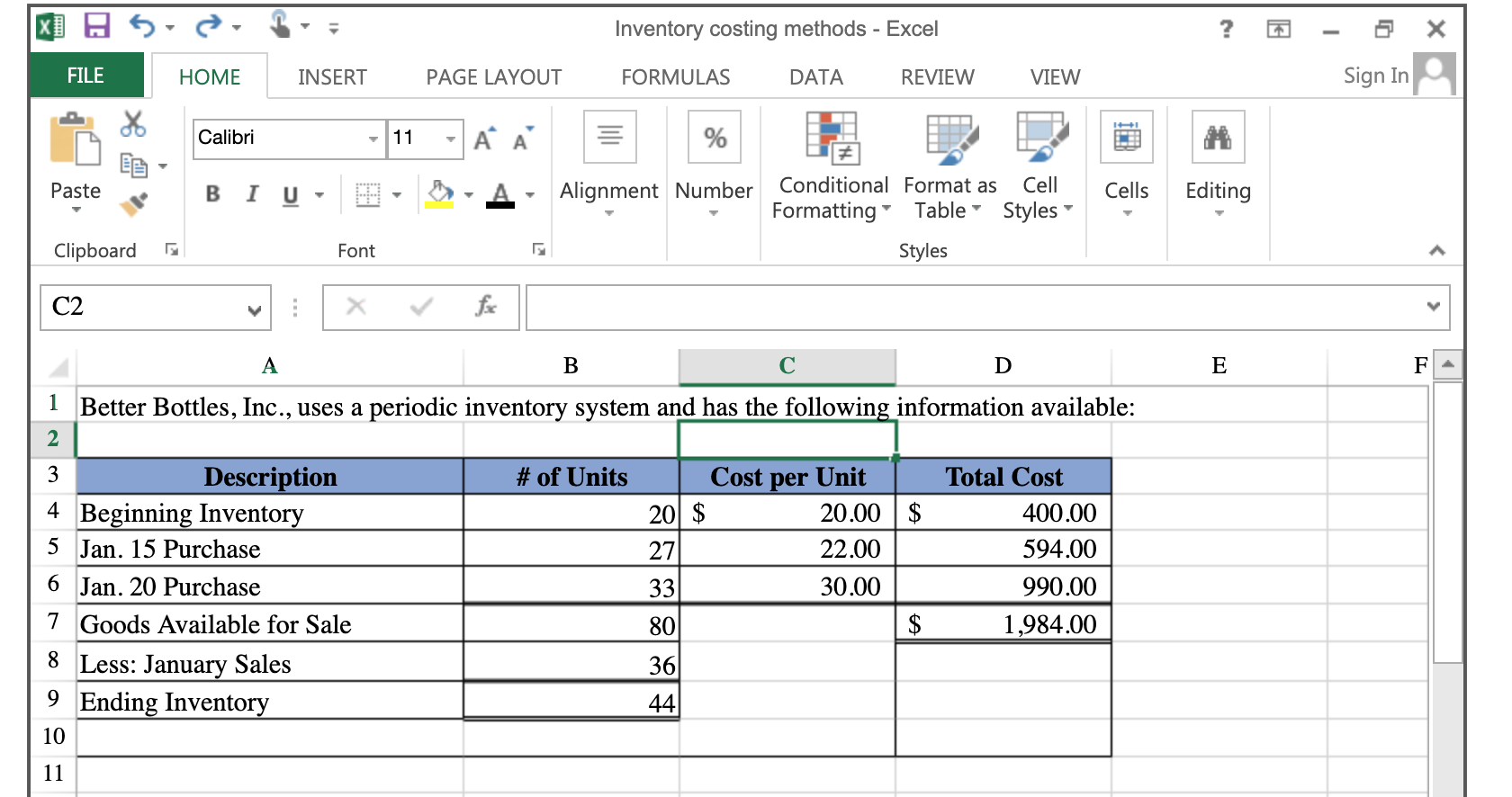This screenshot has height=797, width=1512.
Task: Click the Redo arrow icon
Action: pyautogui.click(x=208, y=26)
